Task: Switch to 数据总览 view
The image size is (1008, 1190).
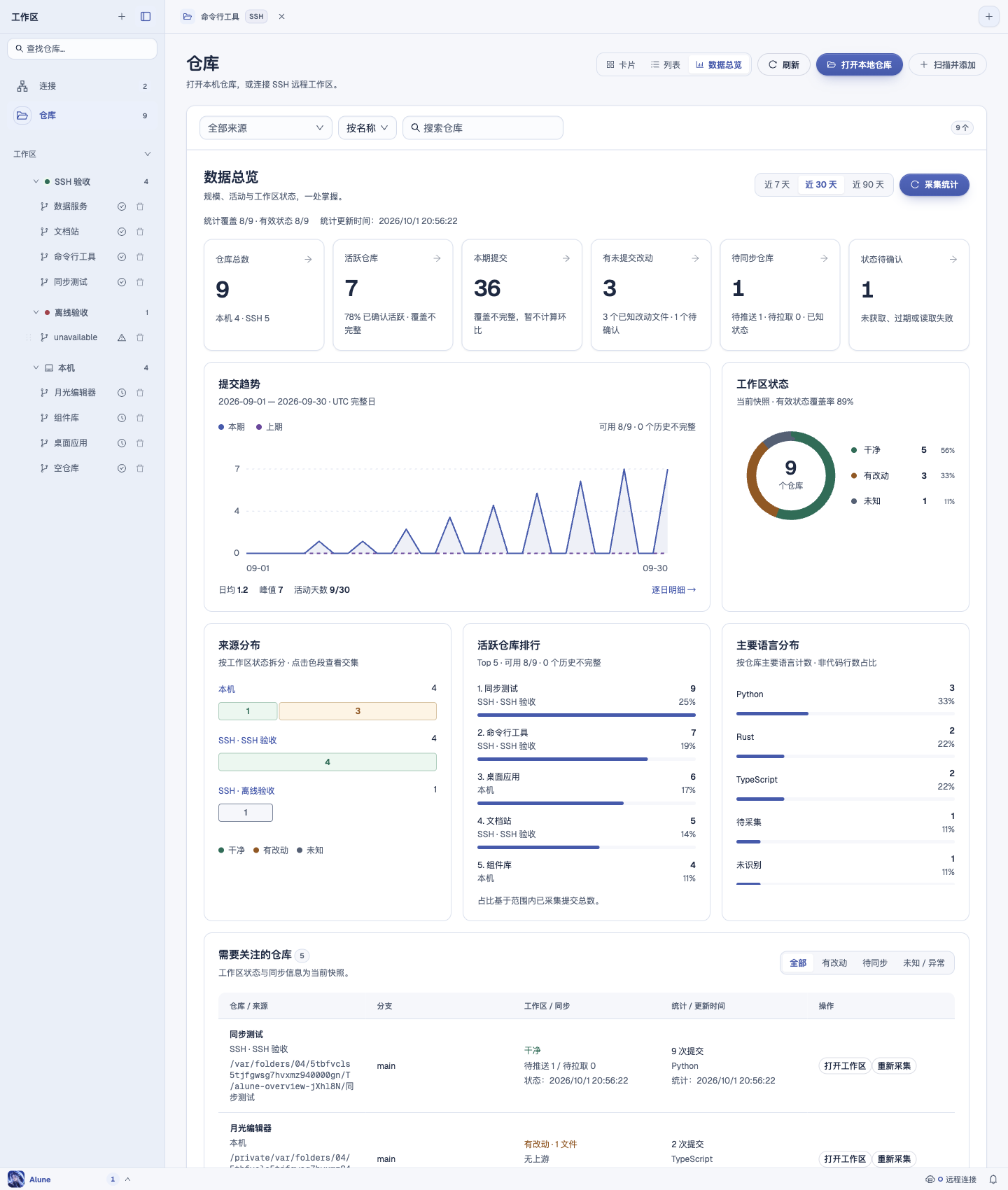Action: [719, 64]
